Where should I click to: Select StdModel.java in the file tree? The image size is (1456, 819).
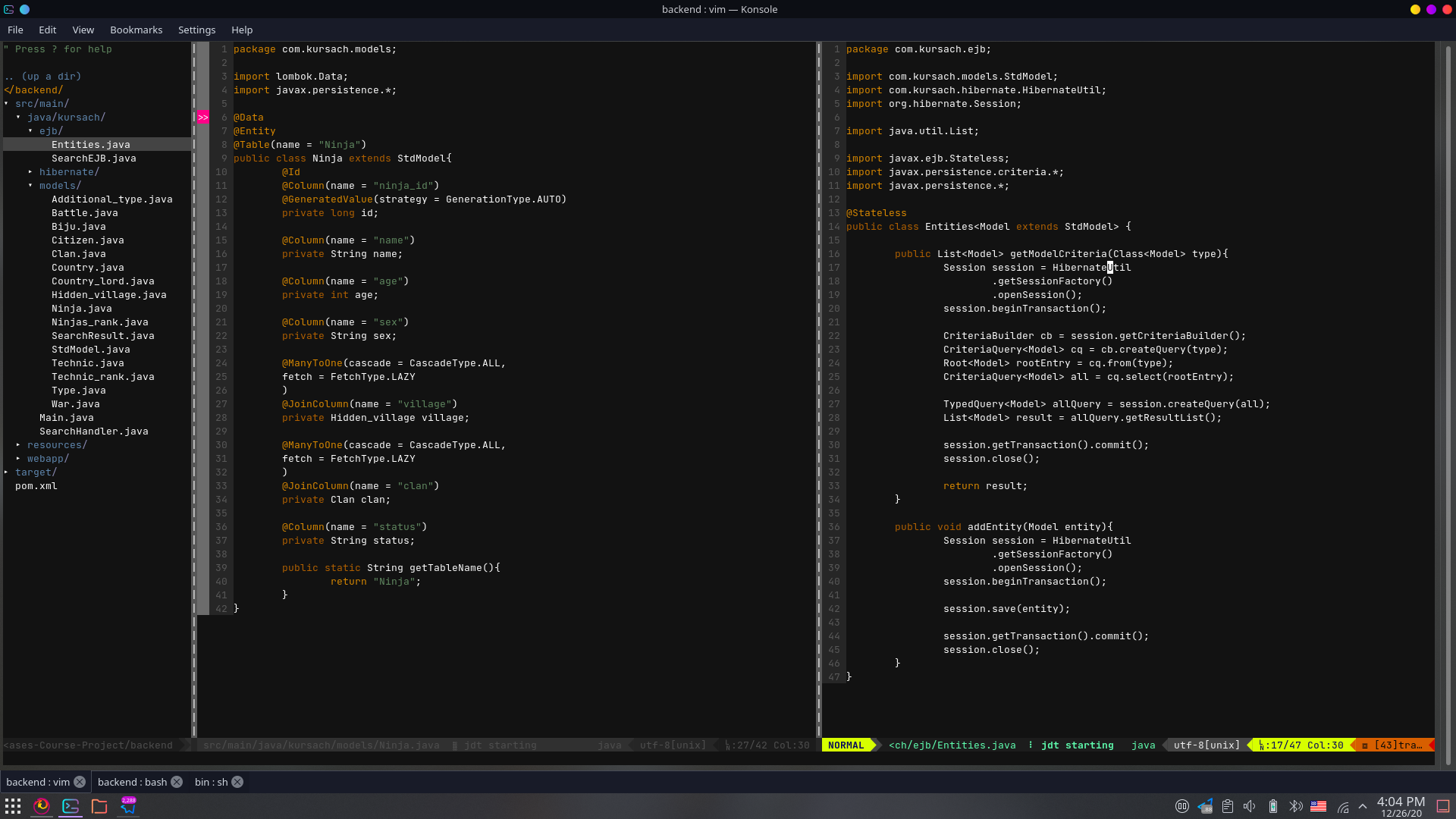(x=90, y=350)
